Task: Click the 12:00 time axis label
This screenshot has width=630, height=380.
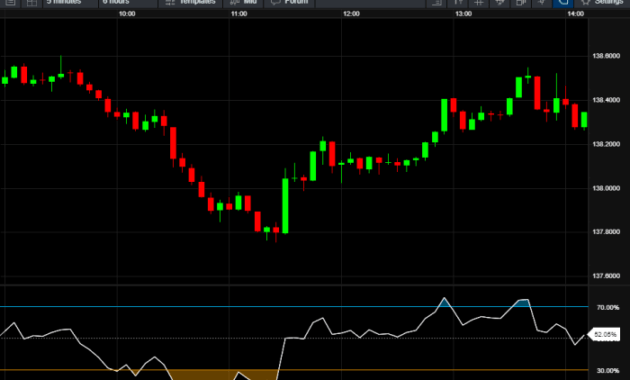Action: (351, 14)
